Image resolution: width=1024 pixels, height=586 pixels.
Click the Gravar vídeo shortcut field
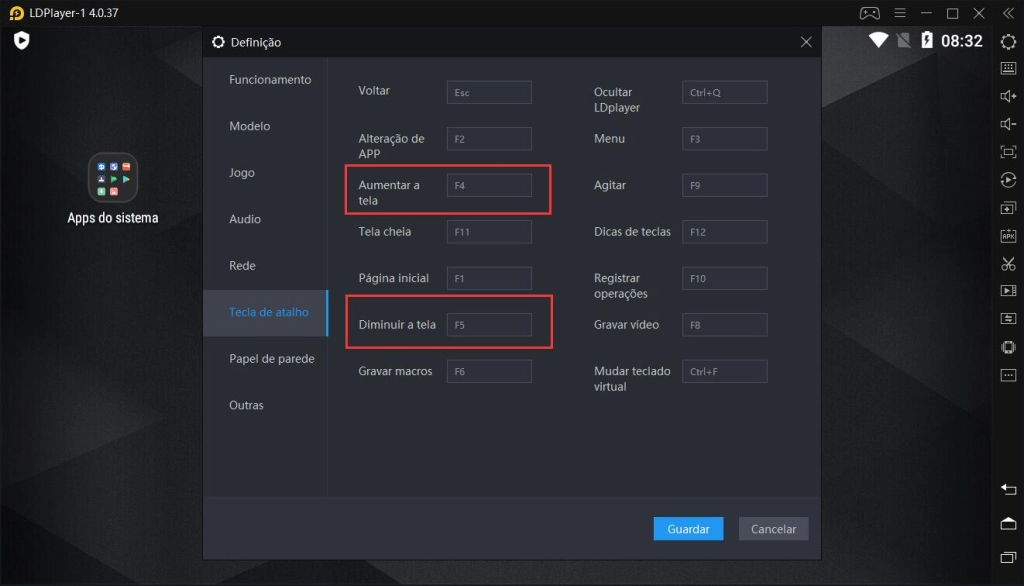pyautogui.click(x=724, y=325)
